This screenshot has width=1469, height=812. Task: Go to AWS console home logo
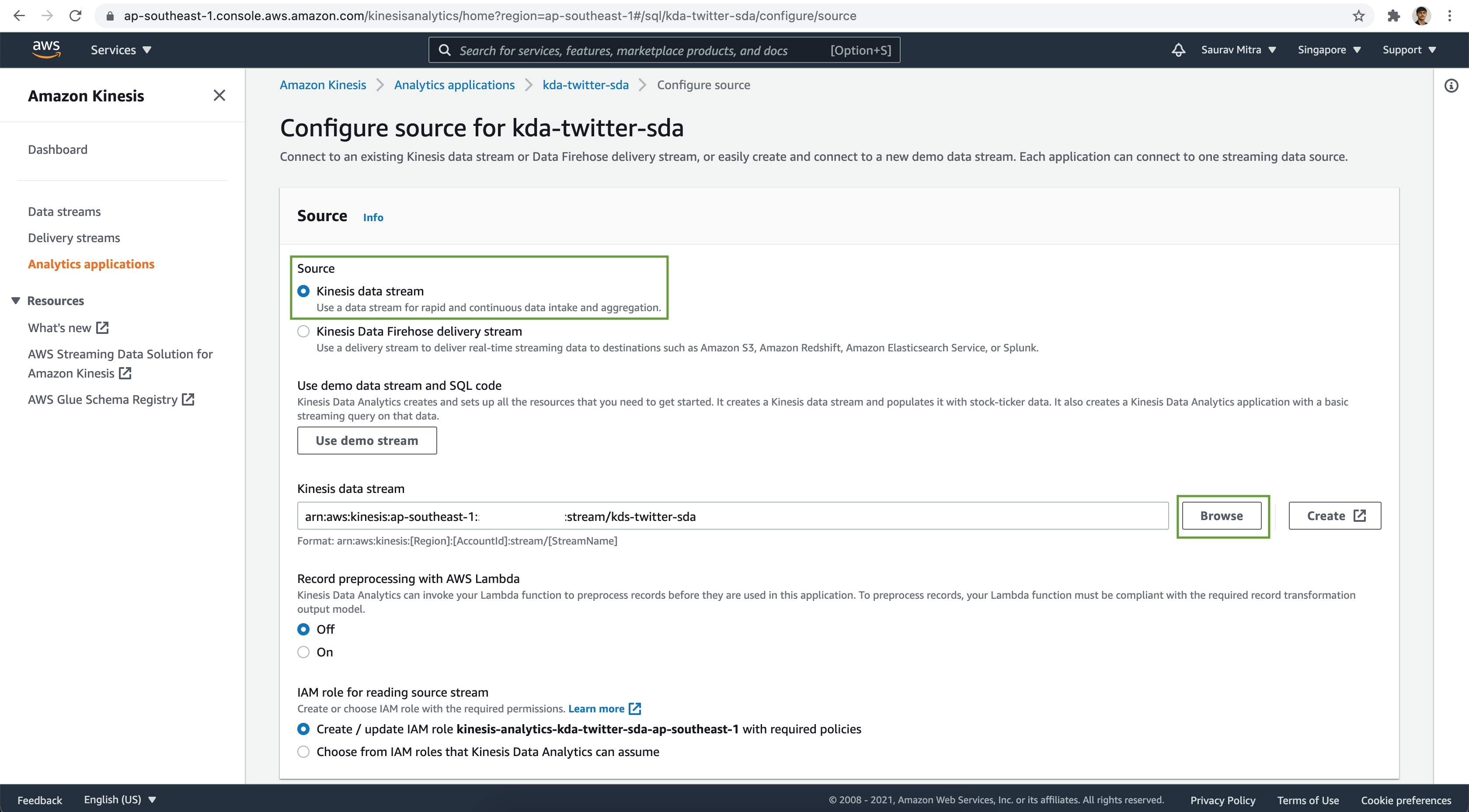(x=46, y=50)
